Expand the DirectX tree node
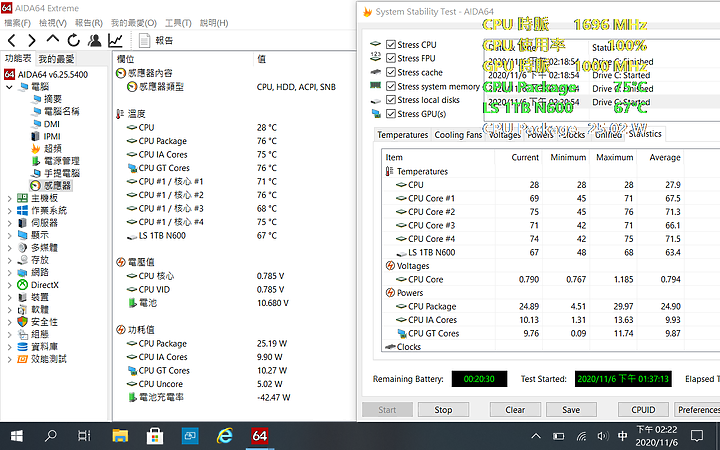Screen dimensions: 720x450 (9, 285)
